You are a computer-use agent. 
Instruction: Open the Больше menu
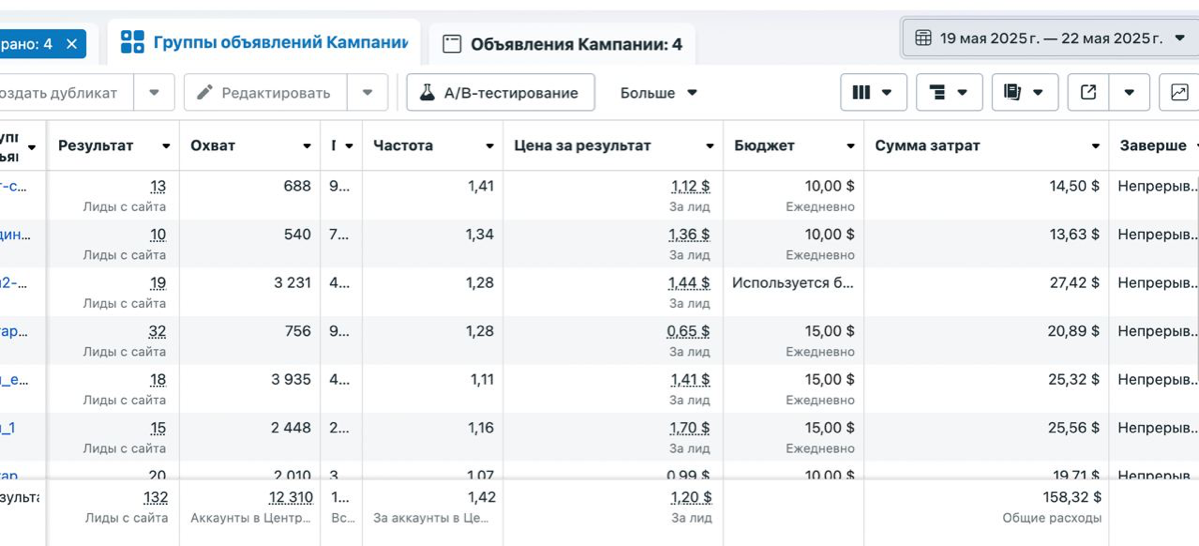[658, 93]
